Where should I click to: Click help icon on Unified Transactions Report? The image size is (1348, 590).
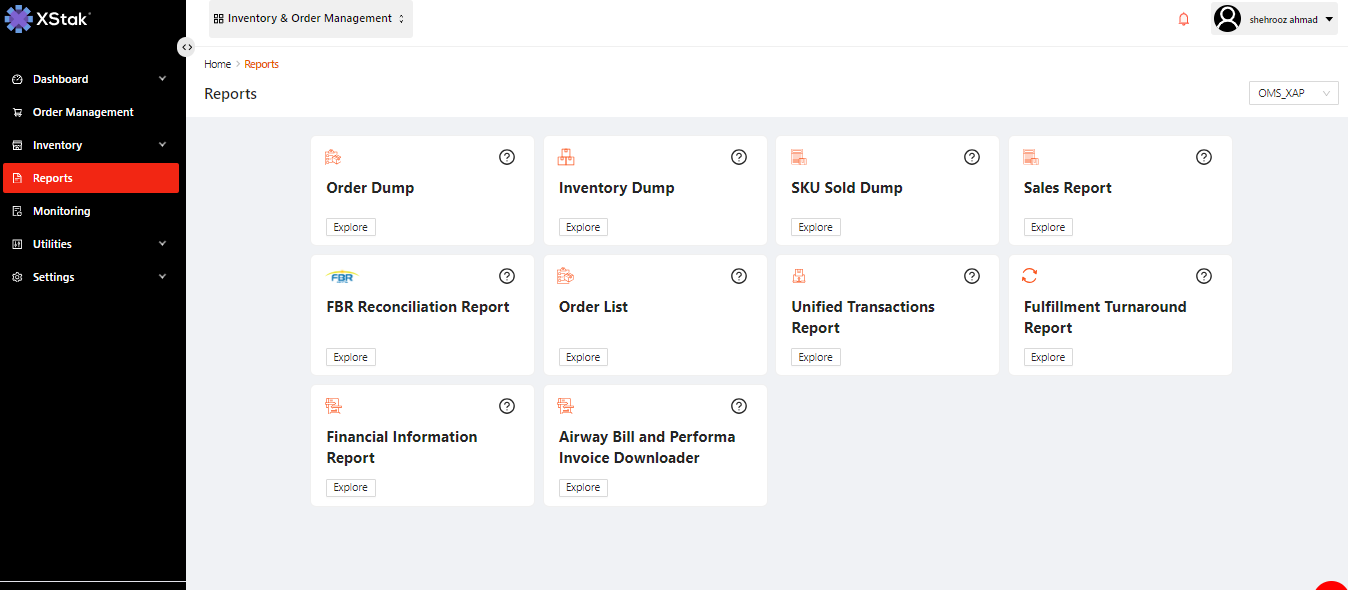(972, 276)
